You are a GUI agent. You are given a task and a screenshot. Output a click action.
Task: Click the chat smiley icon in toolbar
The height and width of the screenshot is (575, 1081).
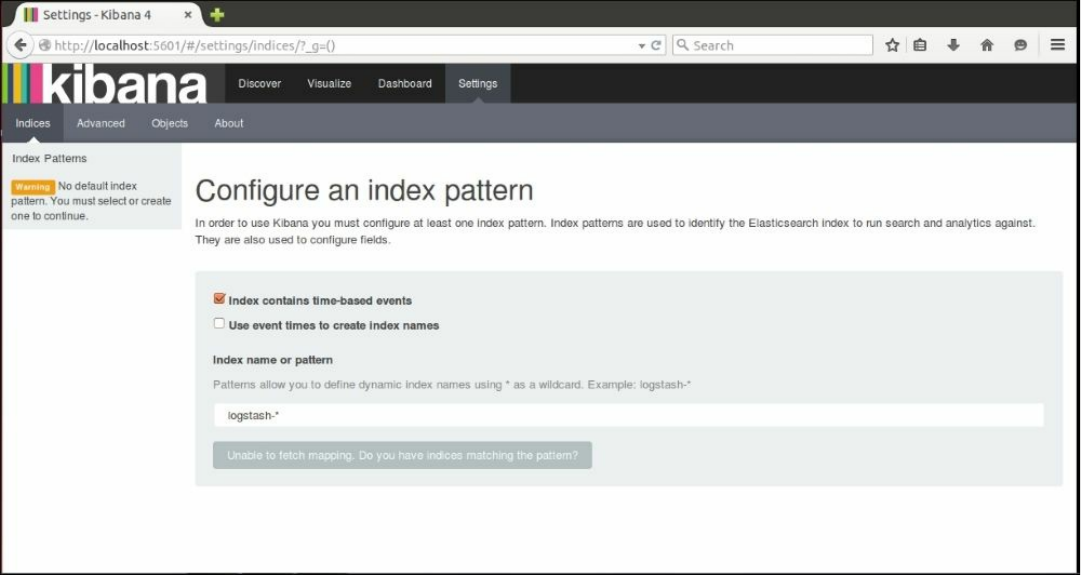pyautogui.click(x=1020, y=46)
